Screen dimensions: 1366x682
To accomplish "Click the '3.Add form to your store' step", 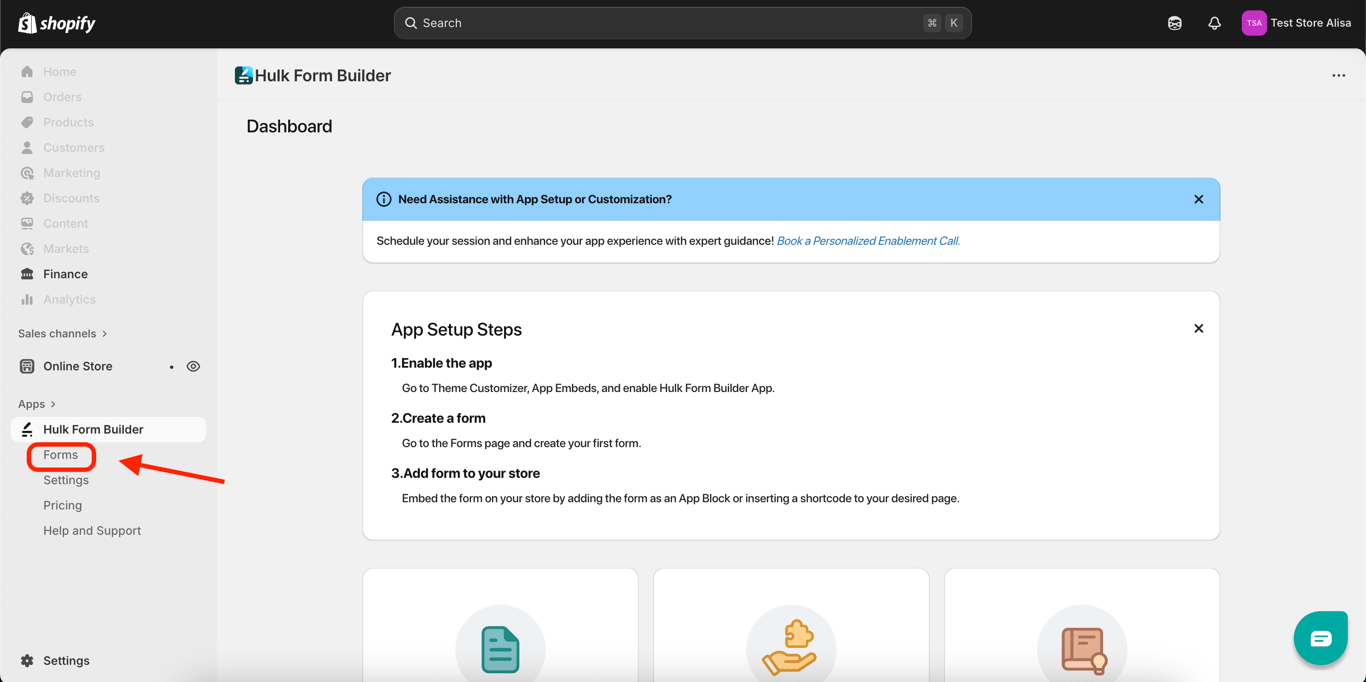I will pyautogui.click(x=465, y=473).
